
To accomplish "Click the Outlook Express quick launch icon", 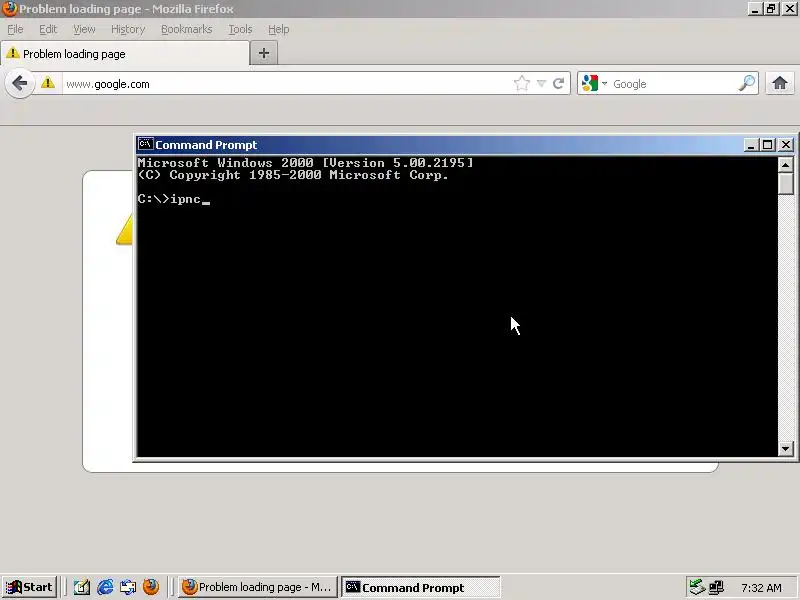I will coord(128,588).
